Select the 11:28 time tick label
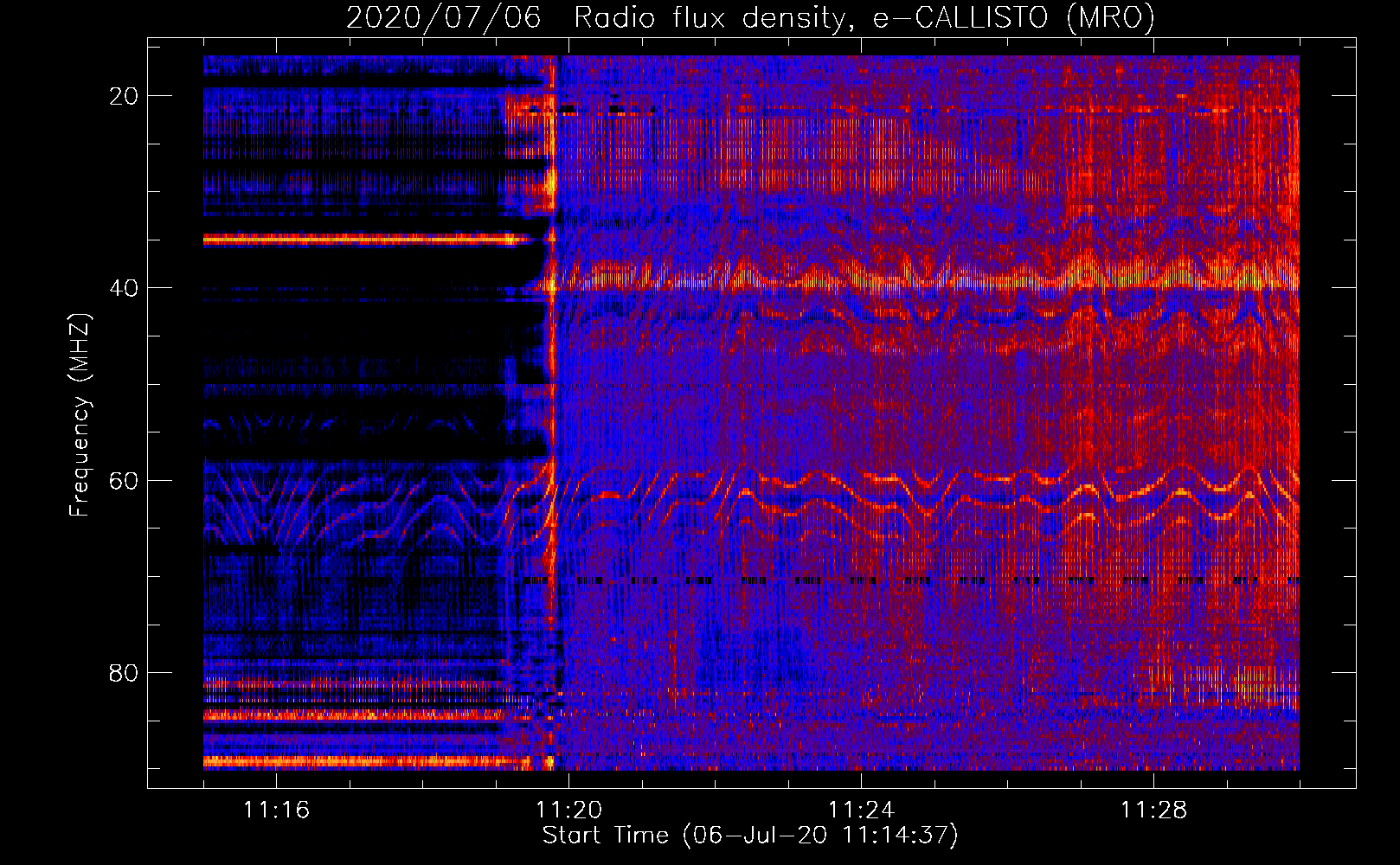The width and height of the screenshot is (1400, 865). [x=1153, y=811]
